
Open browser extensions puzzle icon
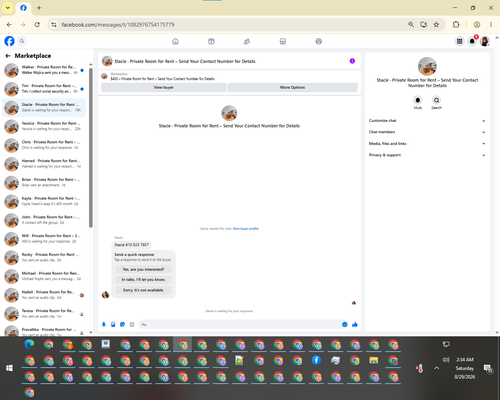(x=456, y=25)
